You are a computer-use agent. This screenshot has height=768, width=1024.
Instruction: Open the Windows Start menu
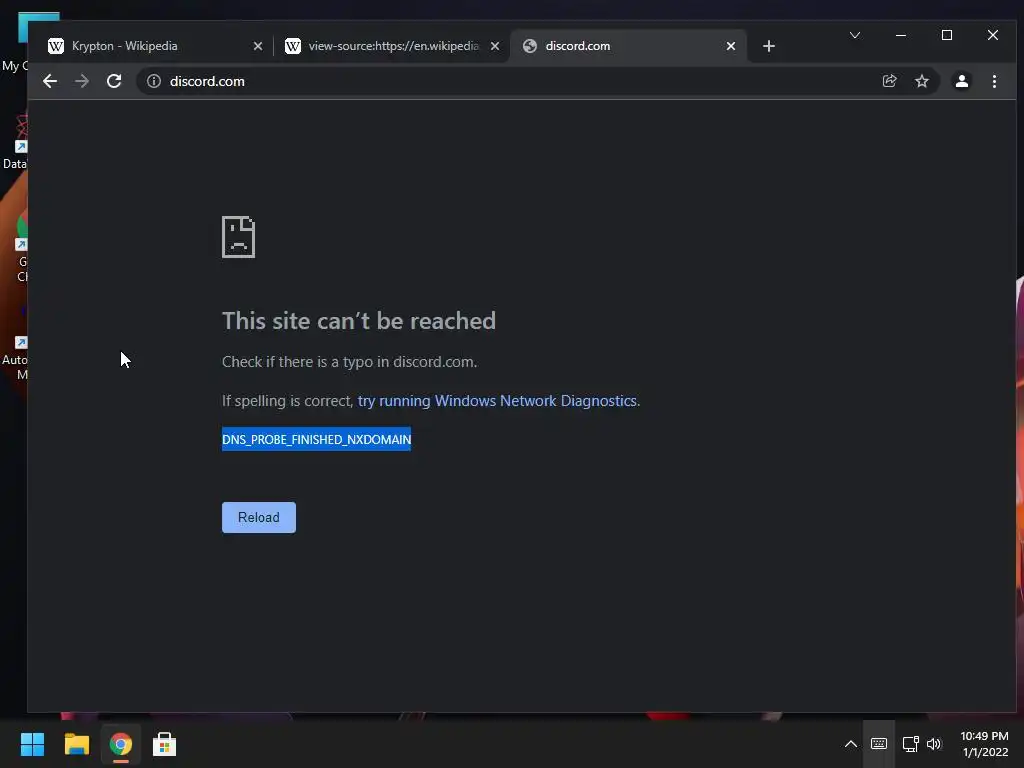point(32,744)
